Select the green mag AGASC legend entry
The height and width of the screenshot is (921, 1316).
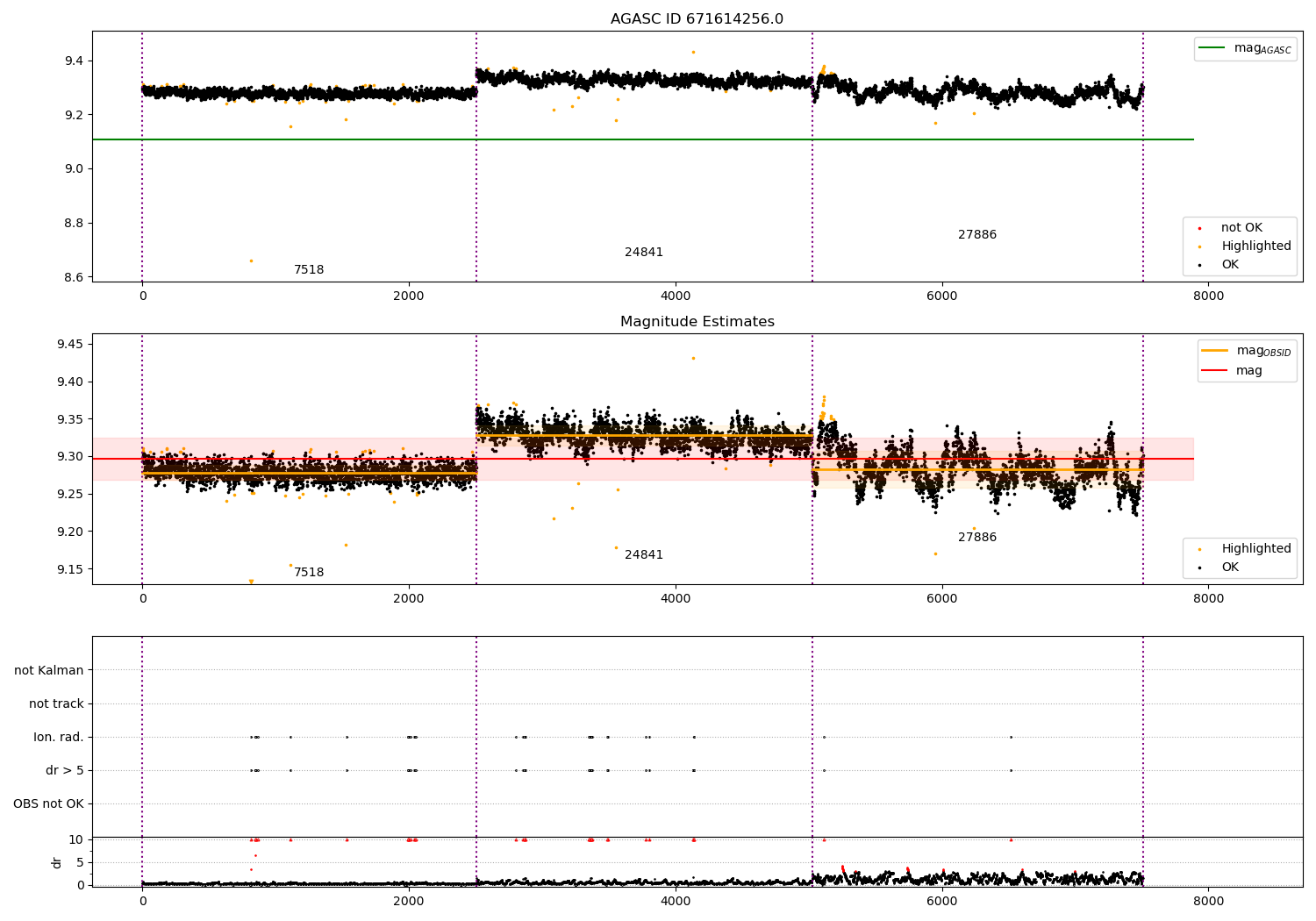(1245, 49)
